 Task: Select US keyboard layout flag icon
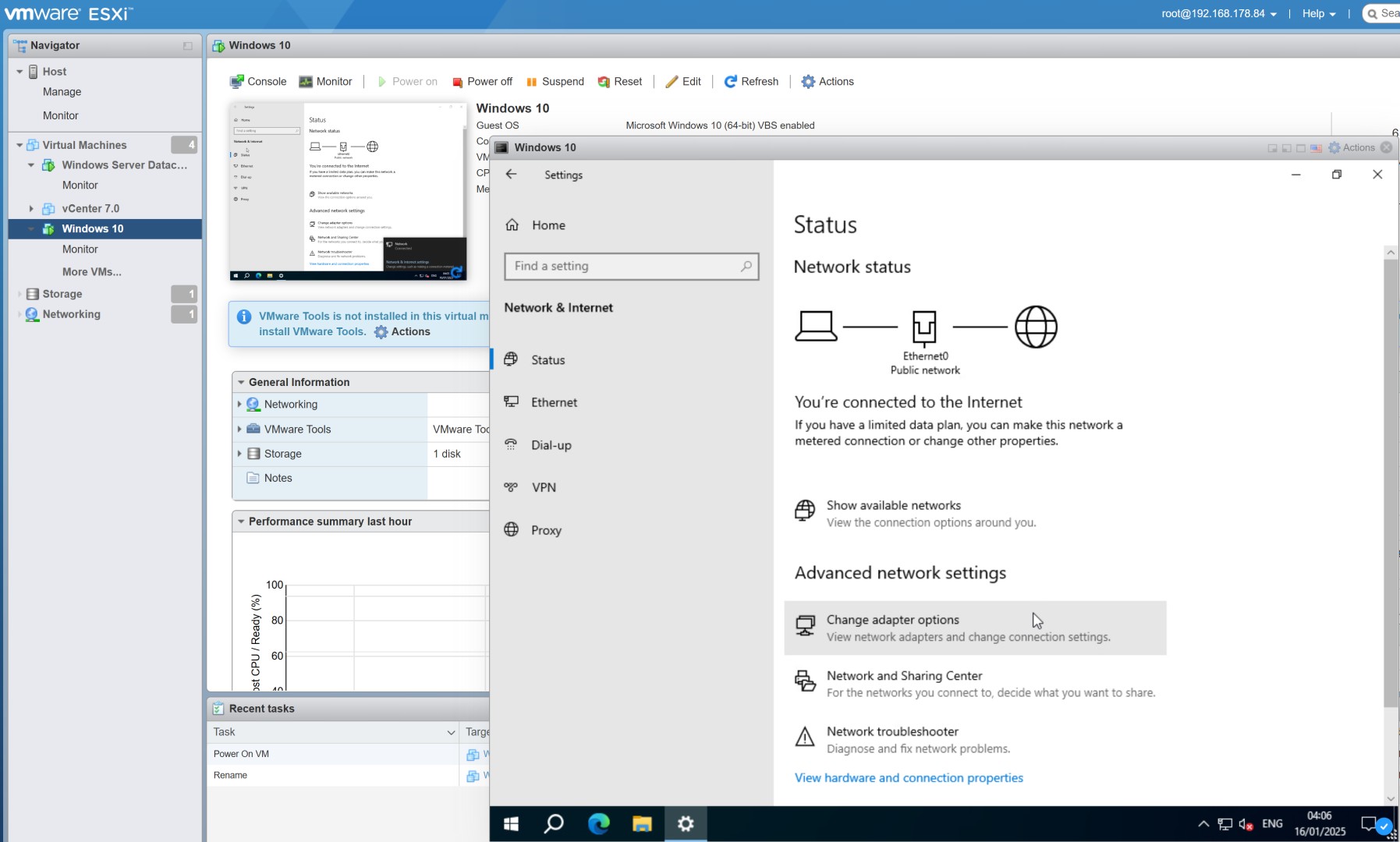[x=1317, y=148]
